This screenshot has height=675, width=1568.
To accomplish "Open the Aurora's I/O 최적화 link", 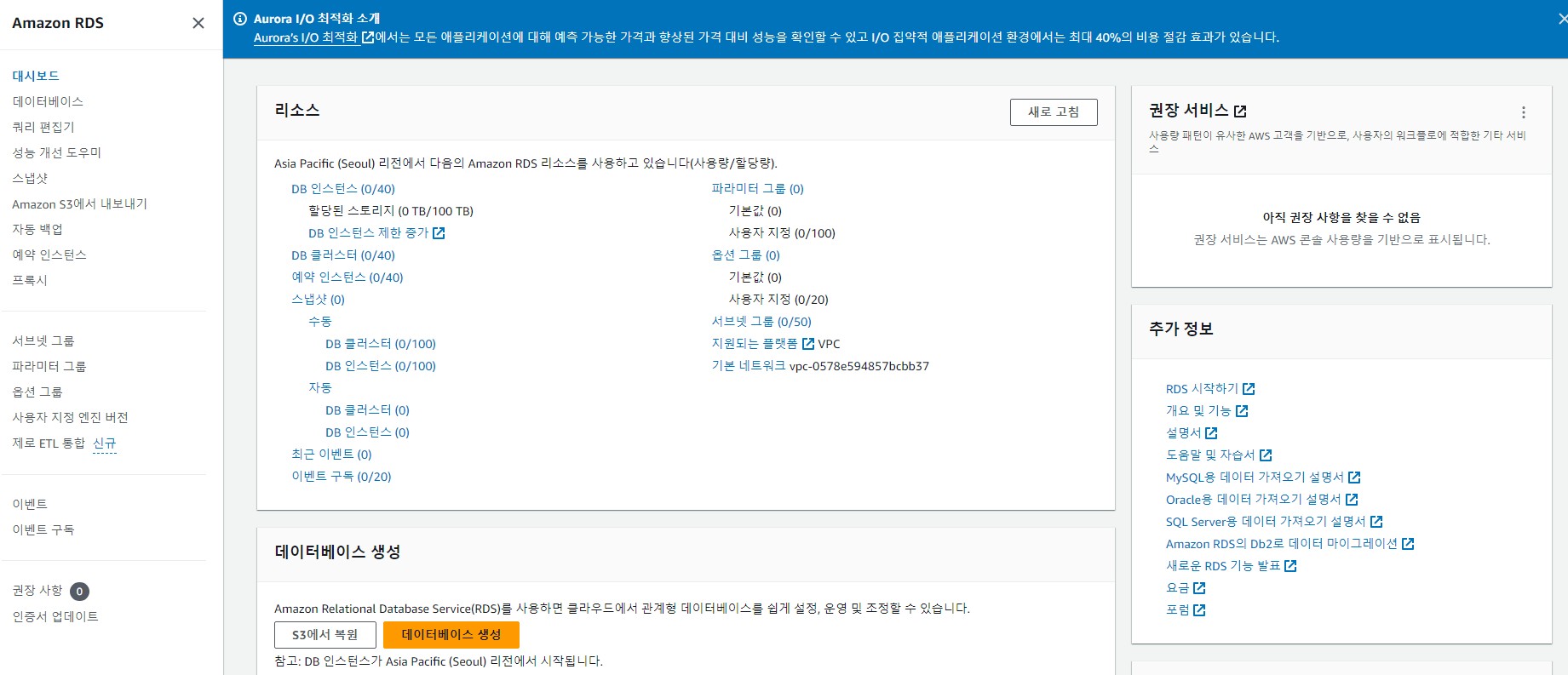I will click(x=306, y=37).
